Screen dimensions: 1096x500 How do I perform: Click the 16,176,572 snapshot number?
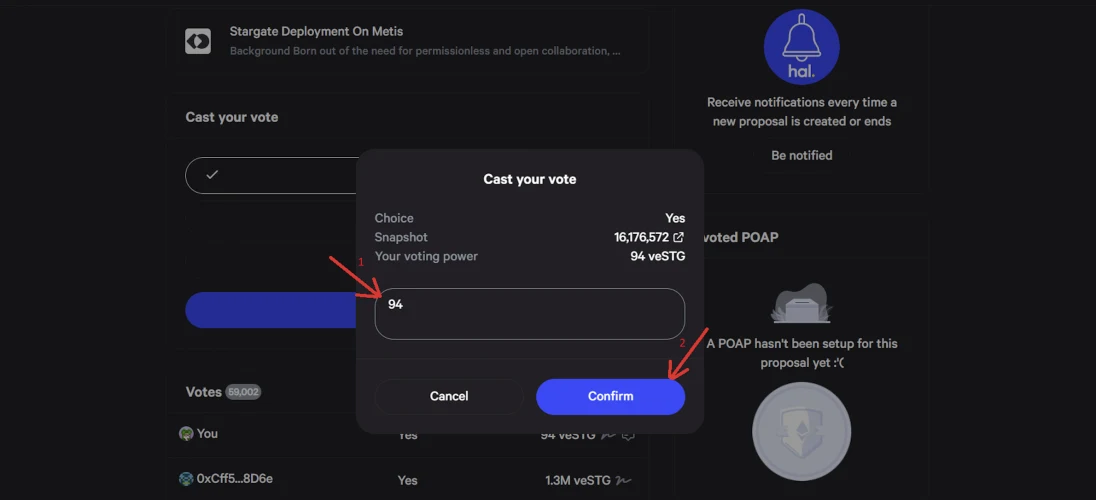(642, 237)
